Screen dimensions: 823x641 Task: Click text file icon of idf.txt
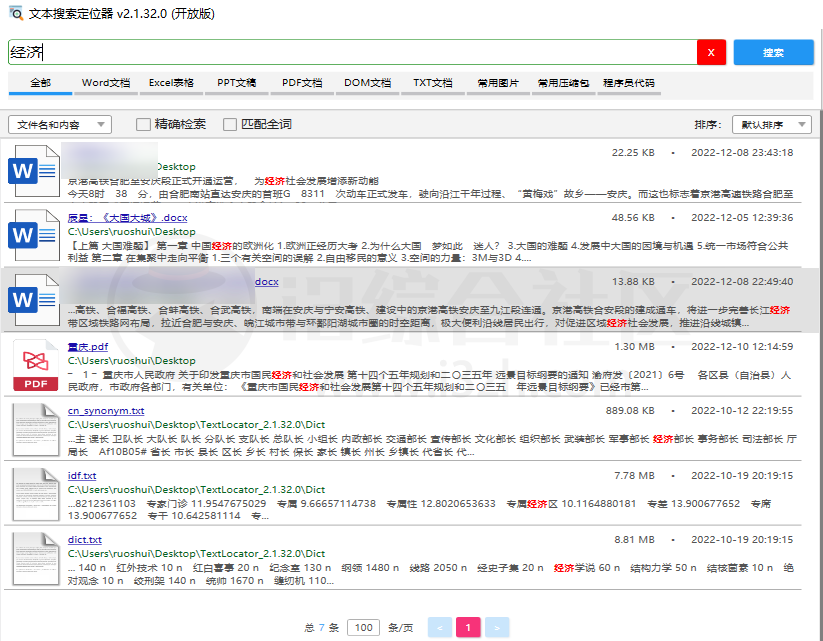click(36, 494)
